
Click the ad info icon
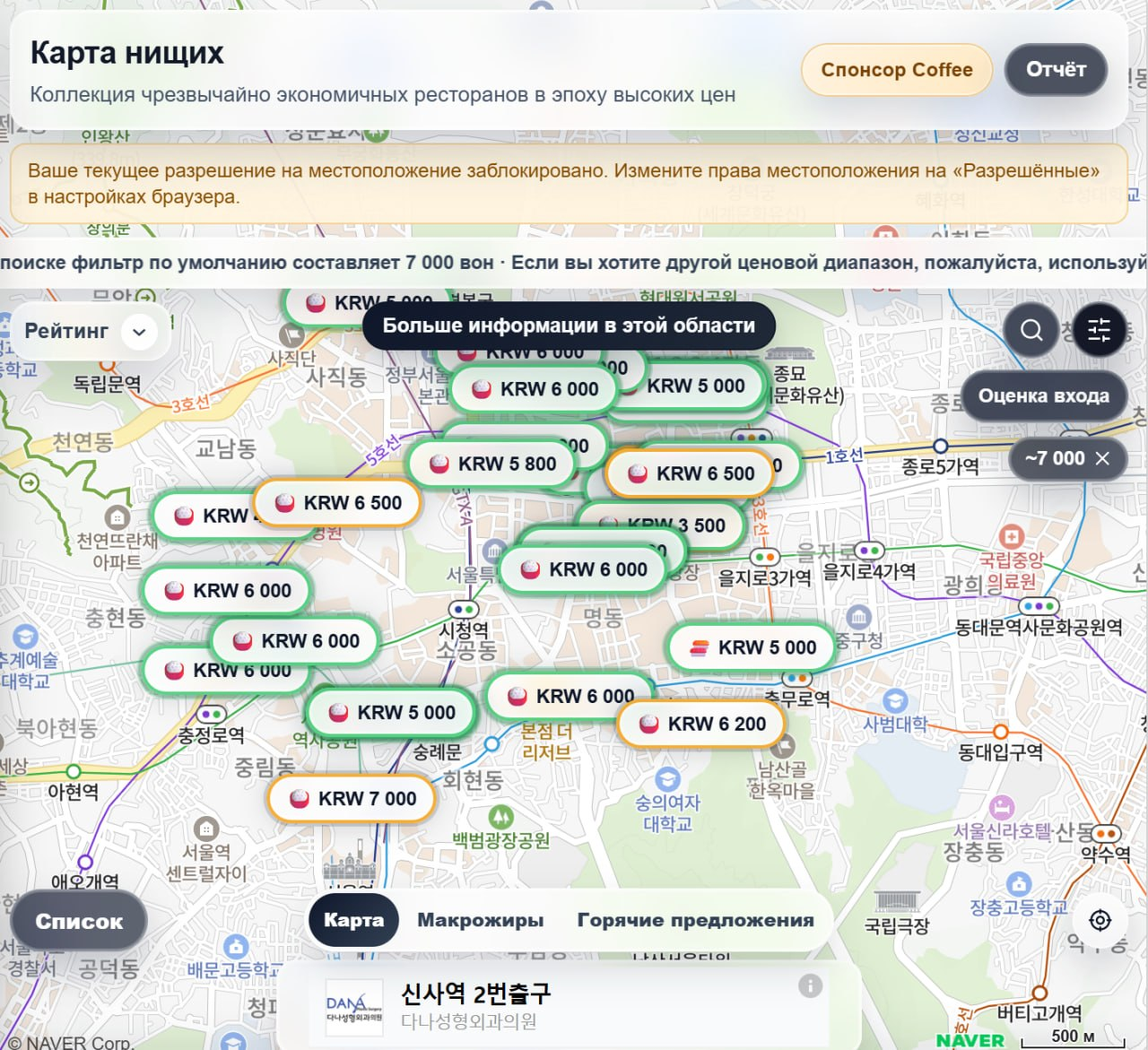pos(810,986)
